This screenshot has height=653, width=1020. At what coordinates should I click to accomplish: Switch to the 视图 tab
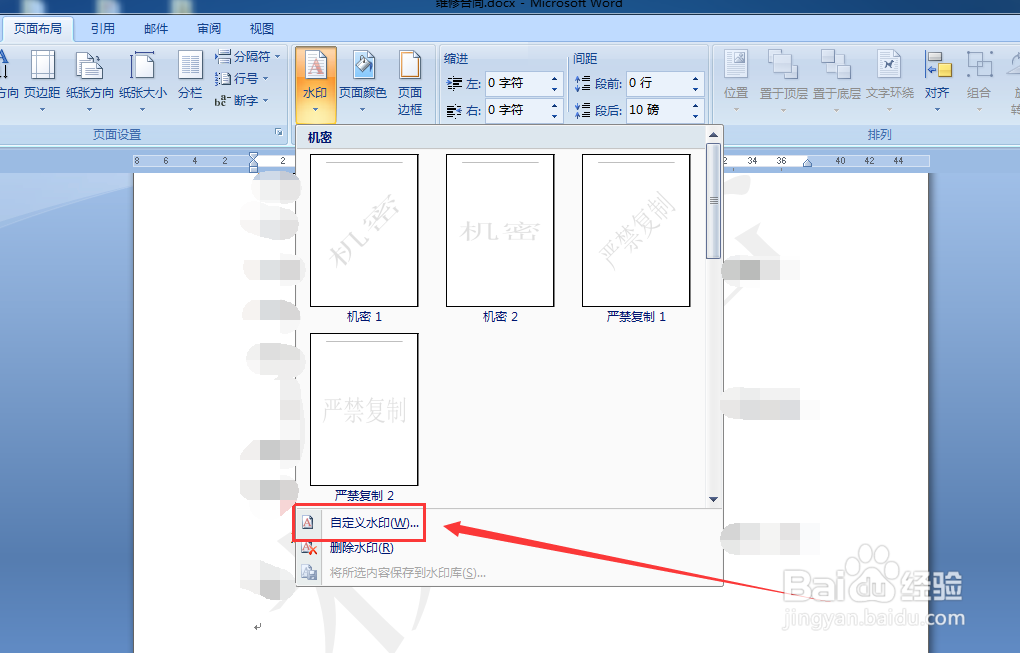(262, 29)
